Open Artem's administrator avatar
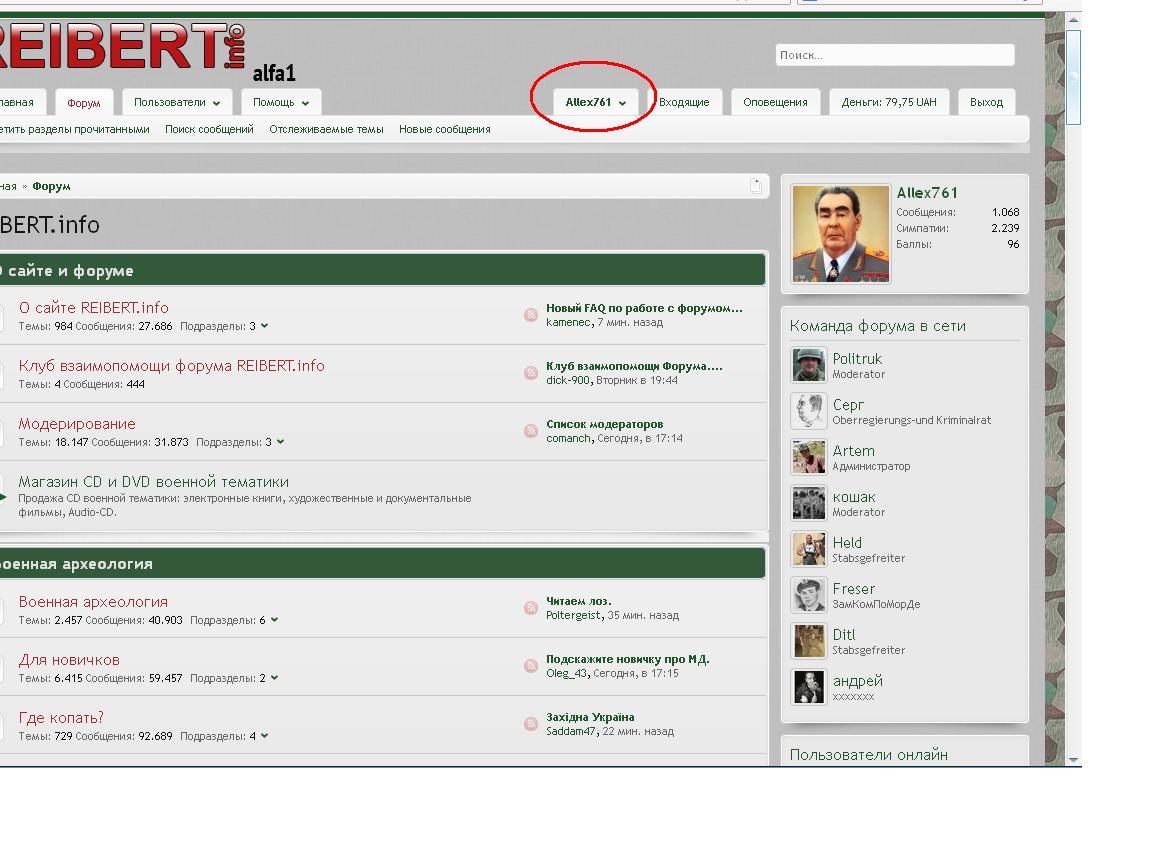This screenshot has height=864, width=1152. tap(809, 458)
